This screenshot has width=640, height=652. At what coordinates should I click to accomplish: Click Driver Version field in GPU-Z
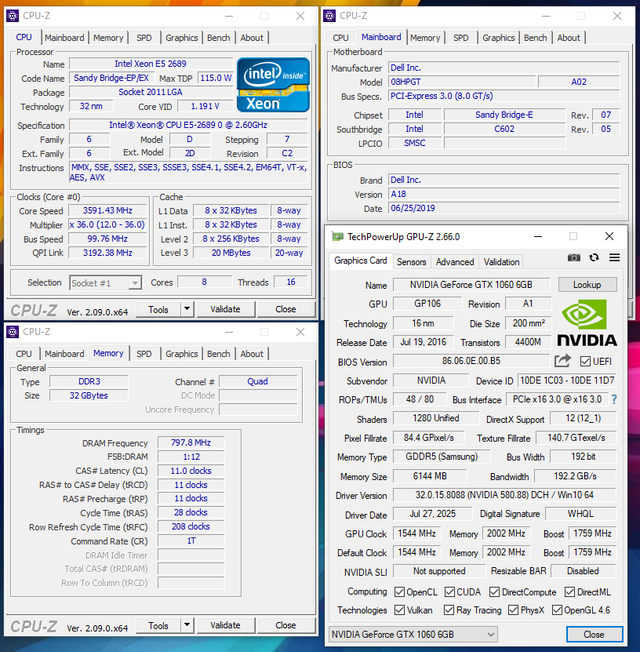(504, 495)
